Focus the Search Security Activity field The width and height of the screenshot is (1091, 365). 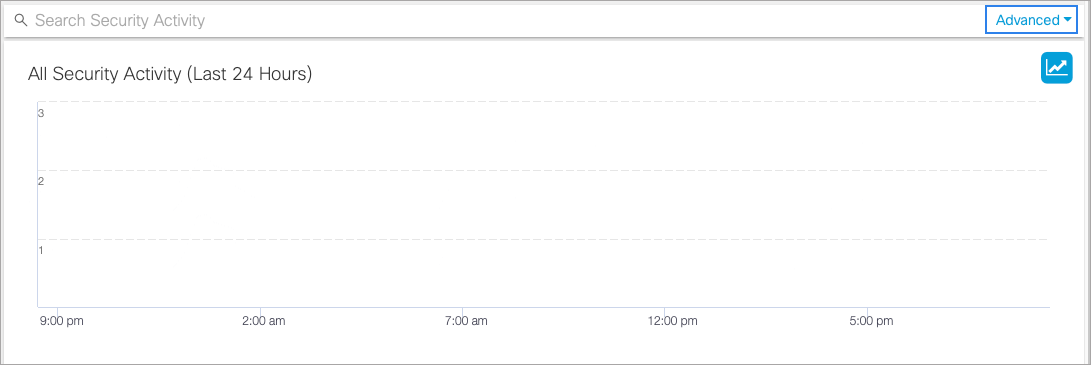click(494, 20)
